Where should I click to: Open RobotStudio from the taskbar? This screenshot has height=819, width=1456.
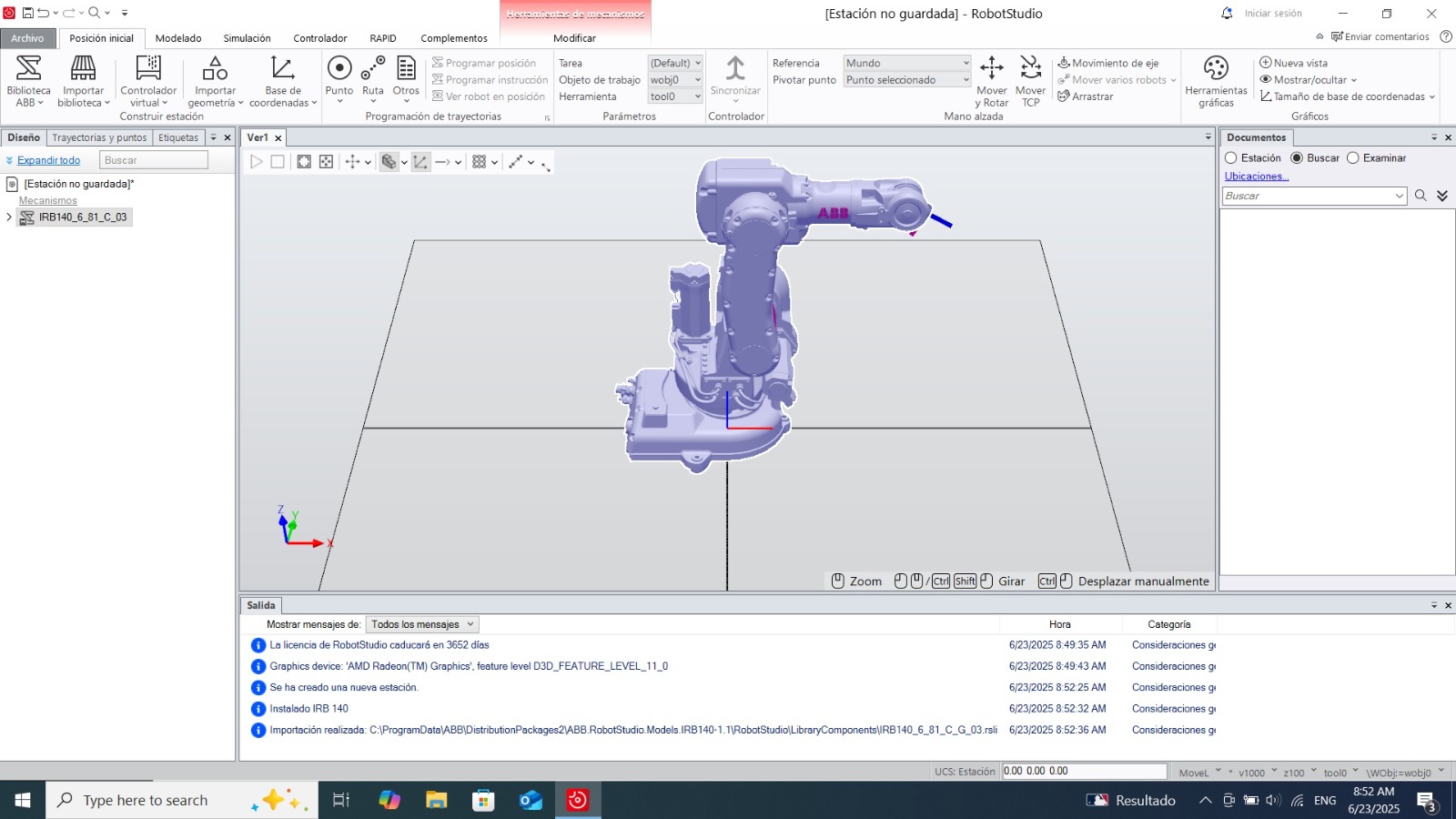pos(578,800)
